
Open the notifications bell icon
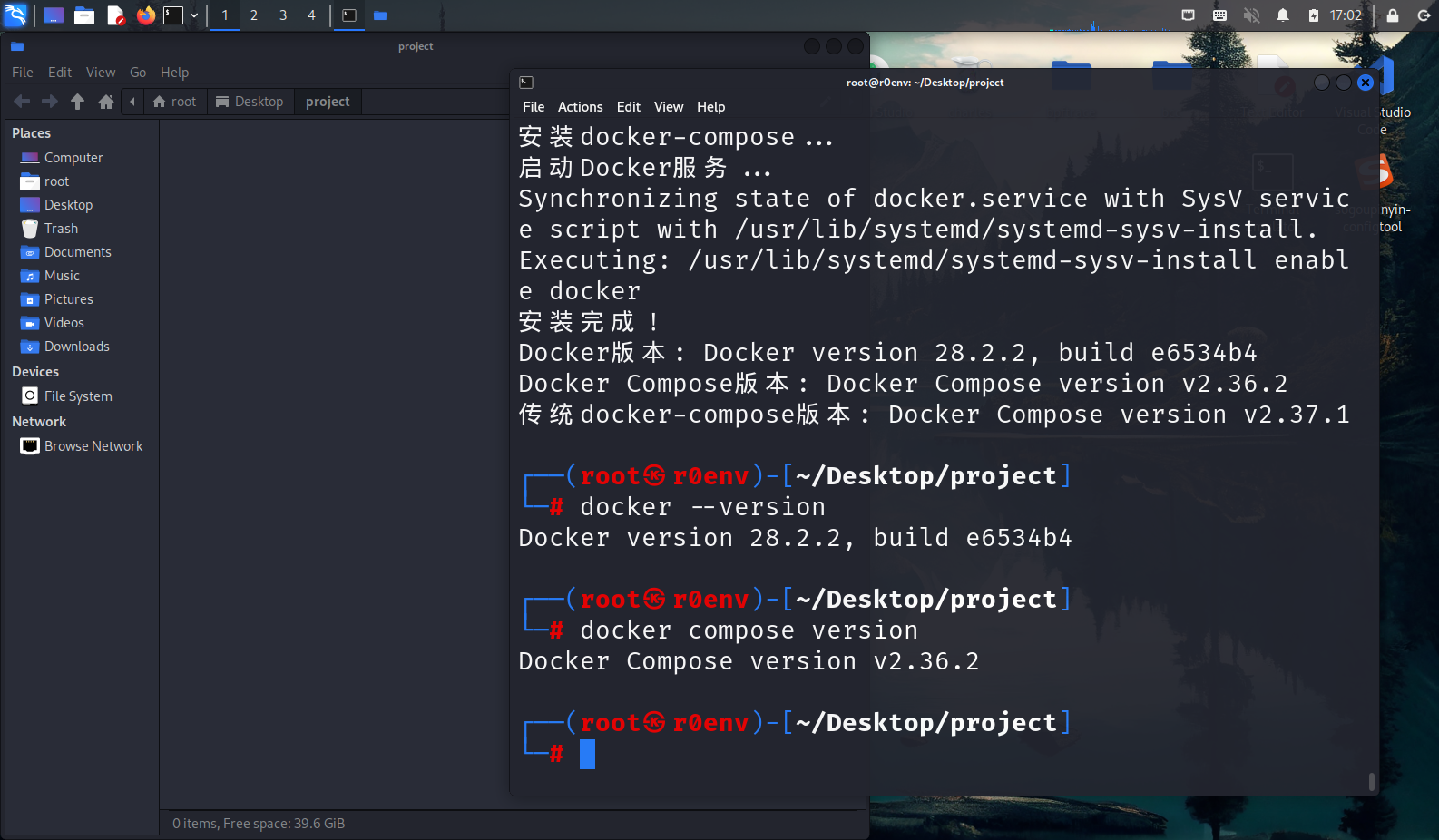click(1283, 15)
